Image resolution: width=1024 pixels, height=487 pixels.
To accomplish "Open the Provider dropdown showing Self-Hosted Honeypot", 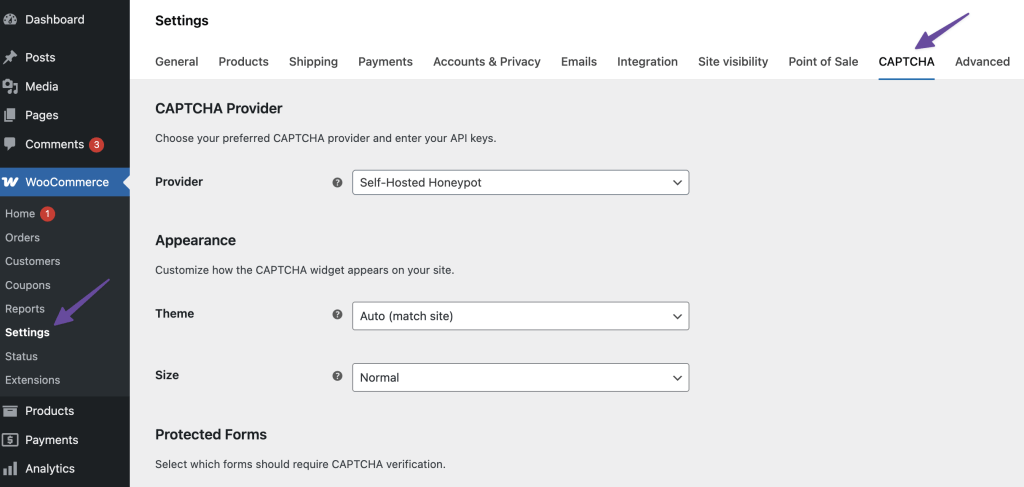I will pyautogui.click(x=520, y=183).
